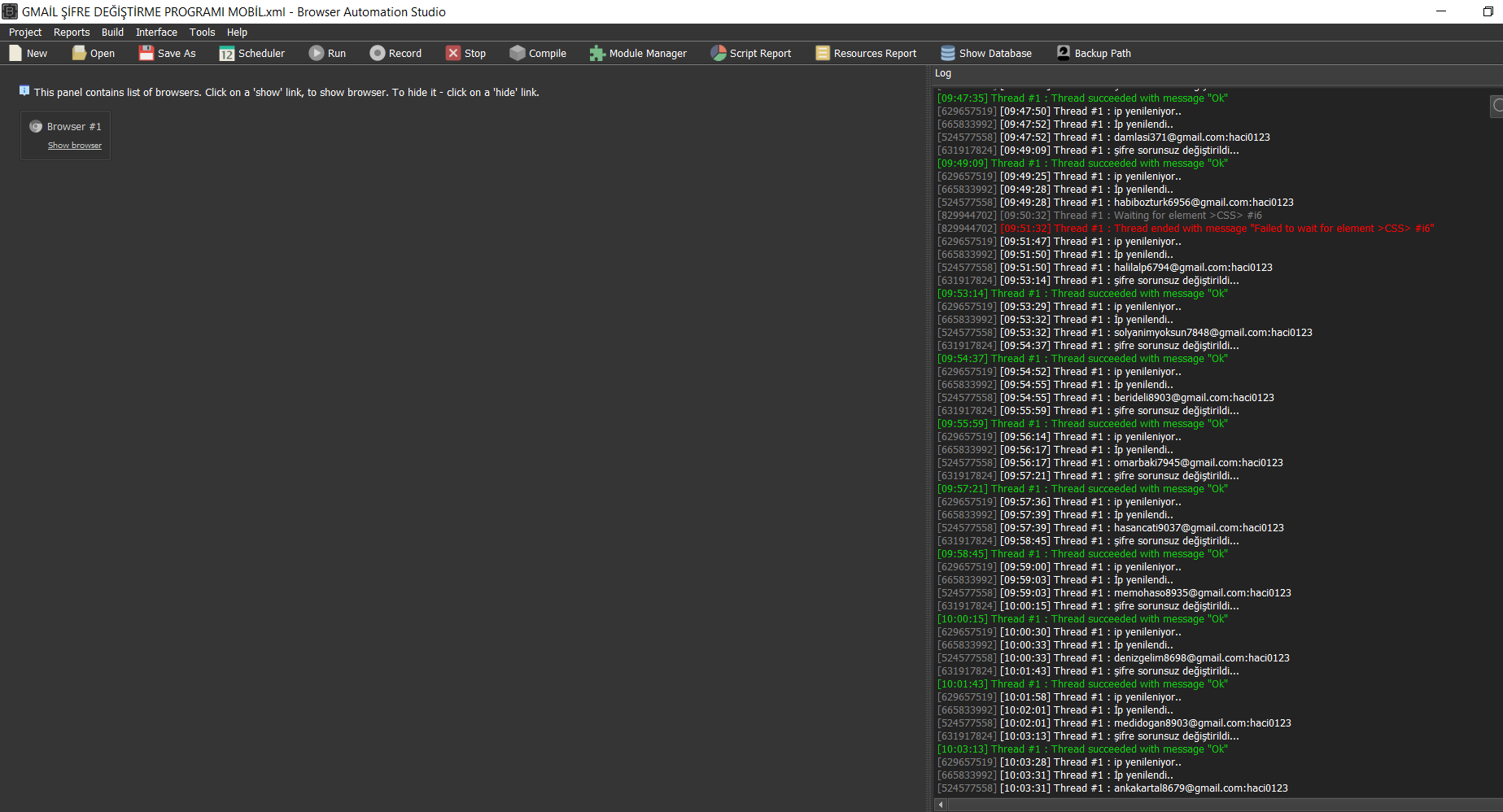Click log line 'Waiting for element >CSS> #i6'
Screen dimensions: 1503x812
tap(1099, 216)
